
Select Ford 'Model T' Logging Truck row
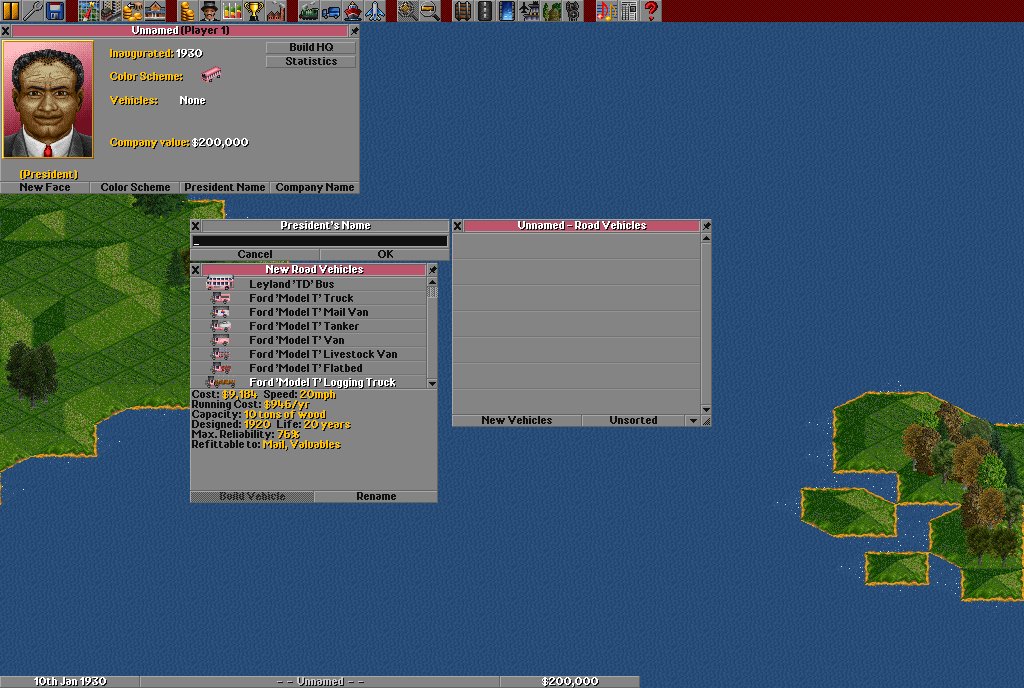pyautogui.click(x=308, y=383)
